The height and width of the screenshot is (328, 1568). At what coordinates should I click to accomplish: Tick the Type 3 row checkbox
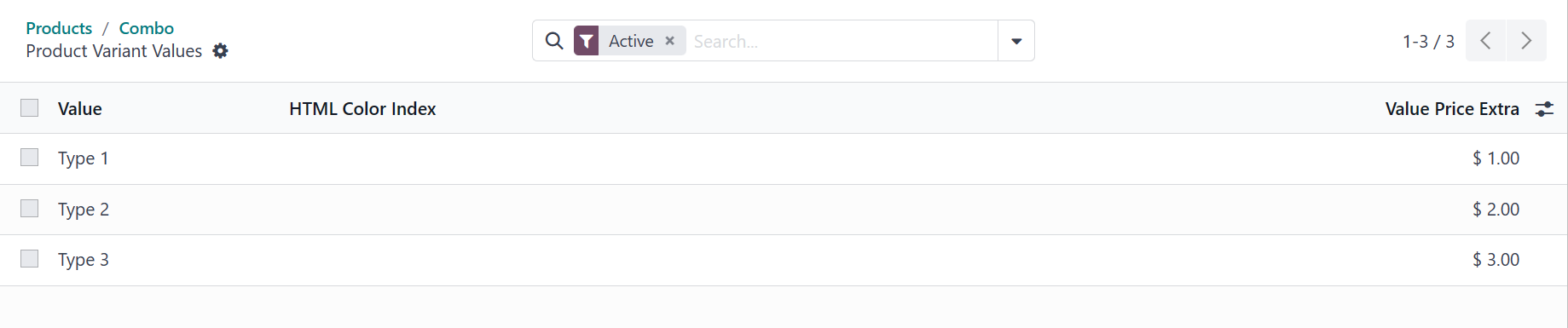[30, 259]
